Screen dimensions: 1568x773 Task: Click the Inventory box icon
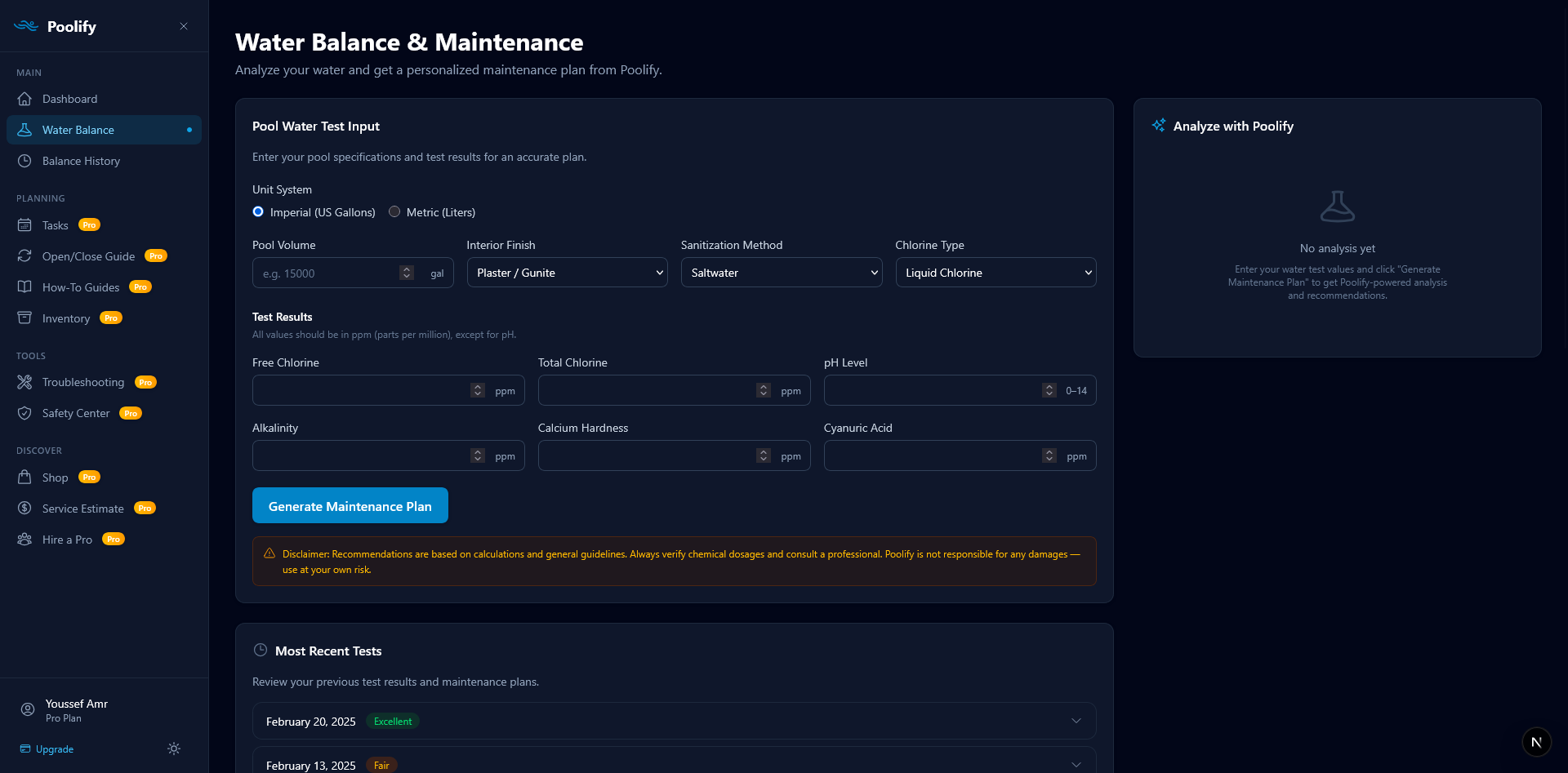tap(24, 318)
